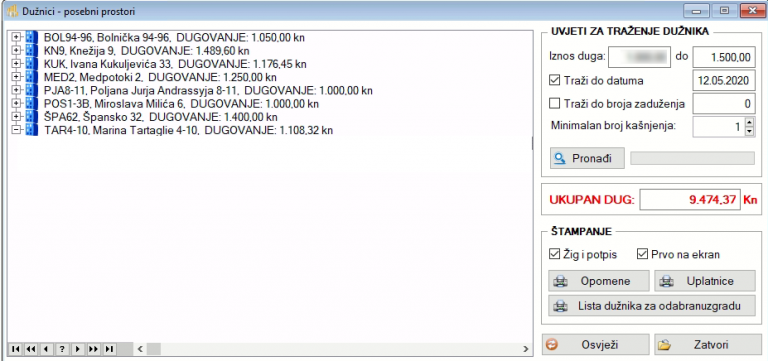Expand the MED2 Medpotoki 2 node
Image resolution: width=768 pixels, height=361 pixels.
point(16,77)
